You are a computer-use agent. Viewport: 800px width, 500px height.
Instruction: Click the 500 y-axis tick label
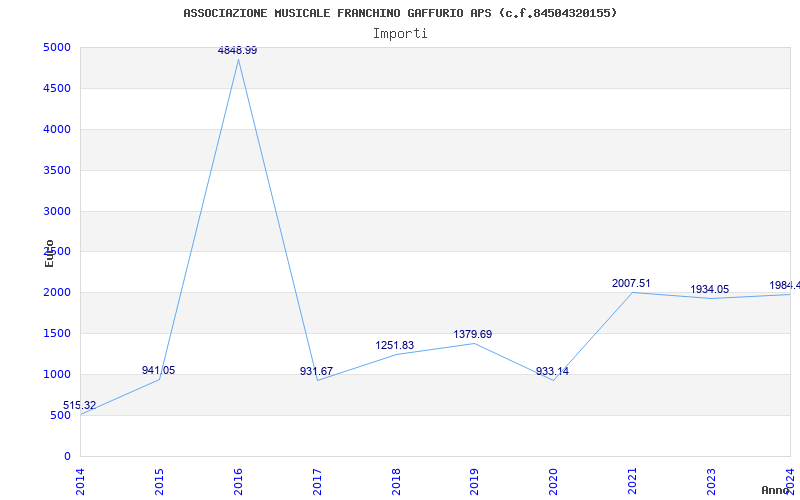click(60, 415)
